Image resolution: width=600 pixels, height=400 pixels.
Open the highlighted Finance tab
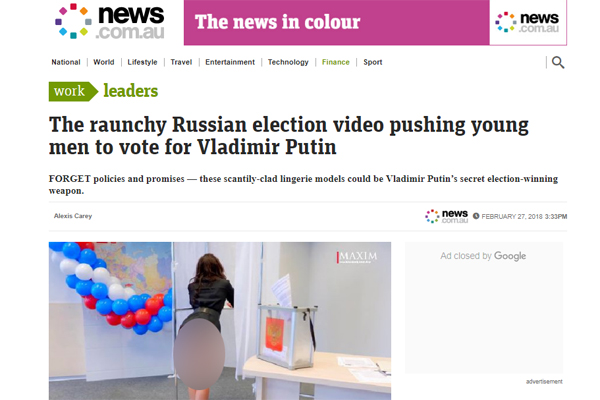[x=336, y=62]
